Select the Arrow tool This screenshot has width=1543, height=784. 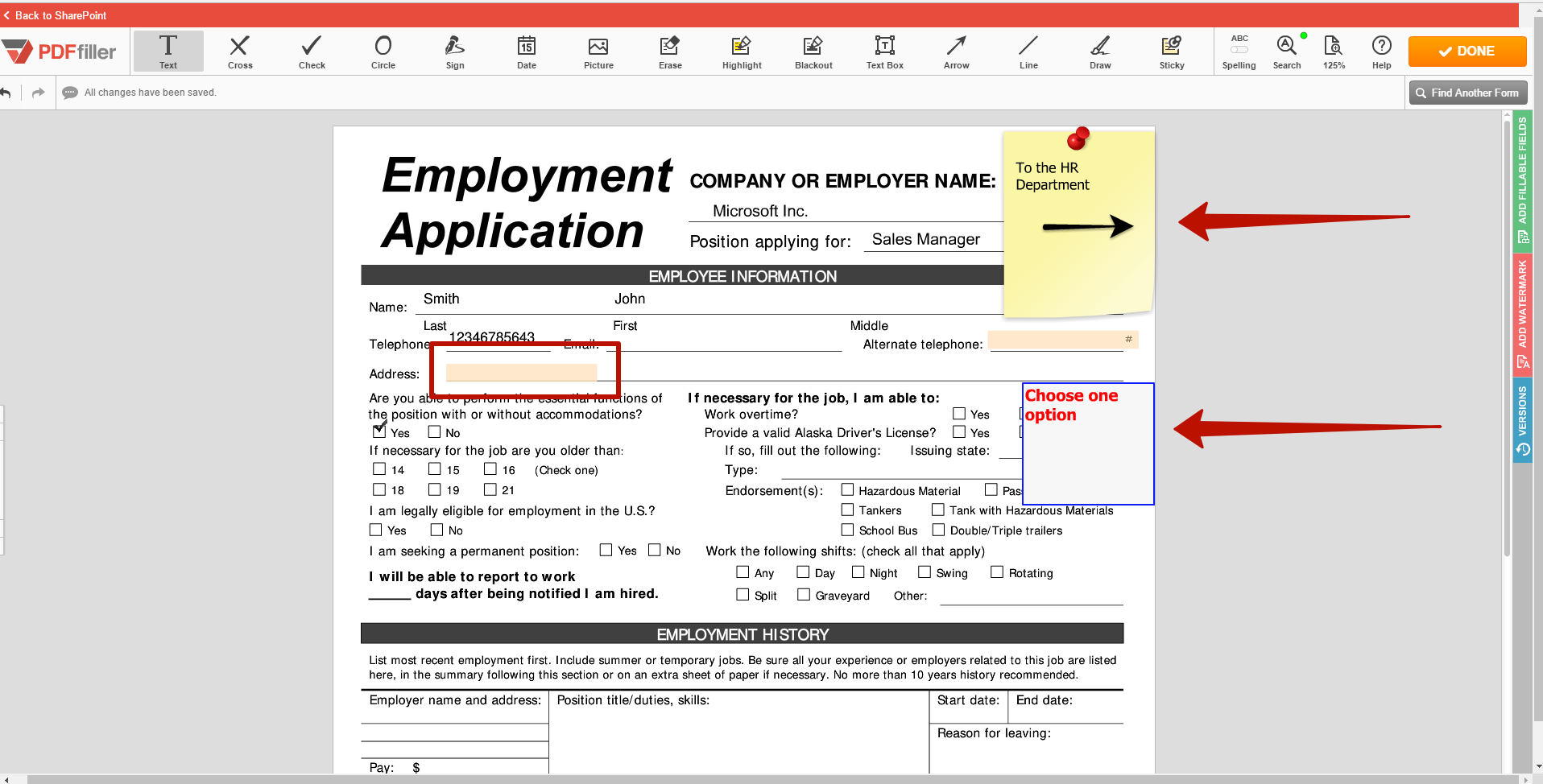(x=957, y=52)
